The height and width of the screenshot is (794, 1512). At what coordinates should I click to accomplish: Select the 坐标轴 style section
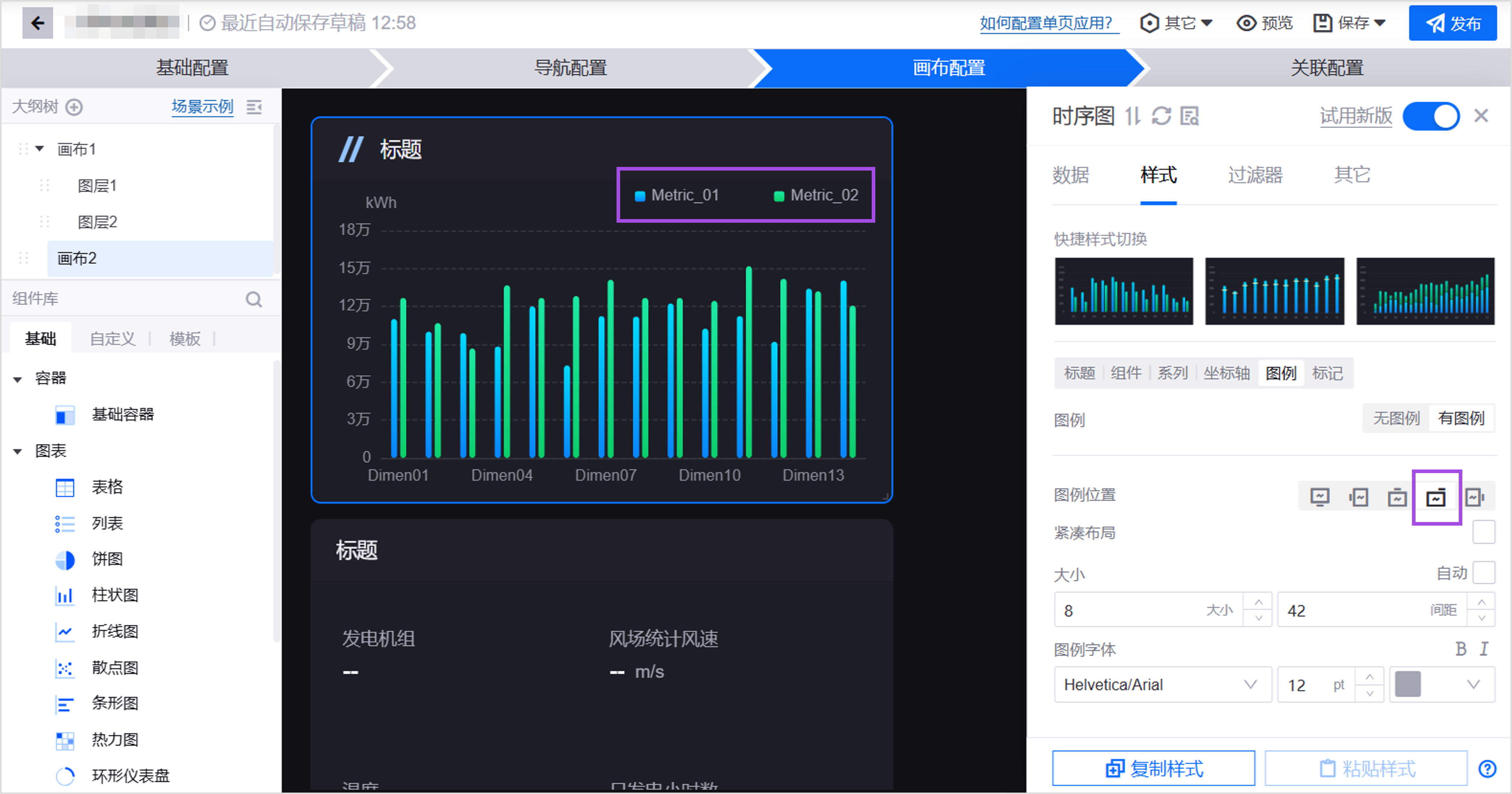[1226, 373]
